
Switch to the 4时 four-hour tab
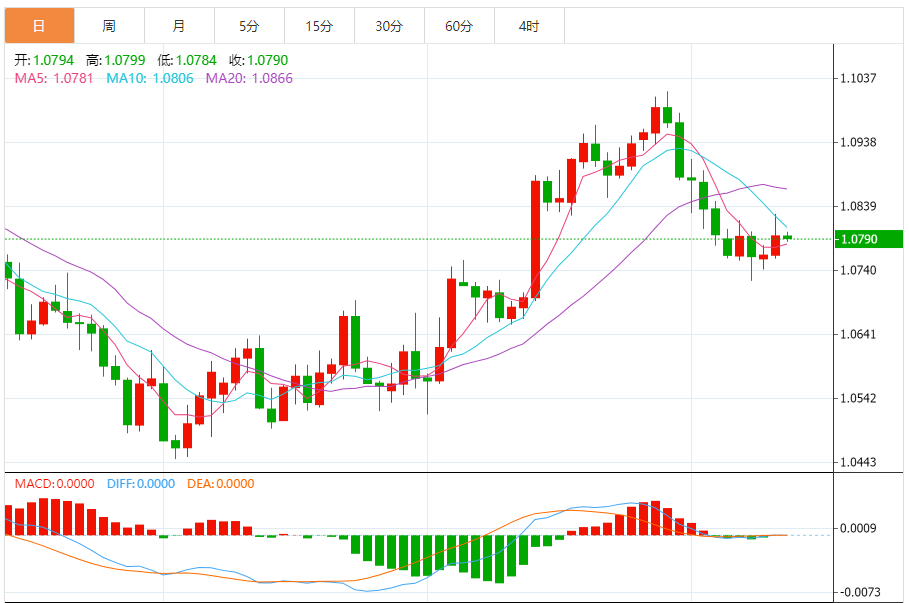(x=529, y=26)
